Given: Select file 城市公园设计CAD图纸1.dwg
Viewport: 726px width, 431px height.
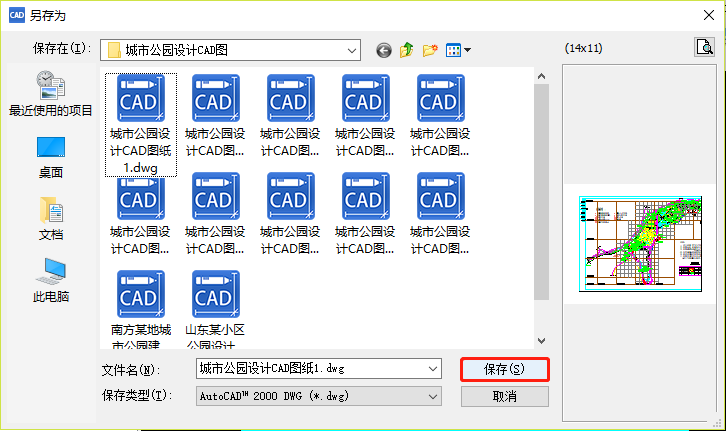Looking at the screenshot, I should pyautogui.click(x=141, y=125).
